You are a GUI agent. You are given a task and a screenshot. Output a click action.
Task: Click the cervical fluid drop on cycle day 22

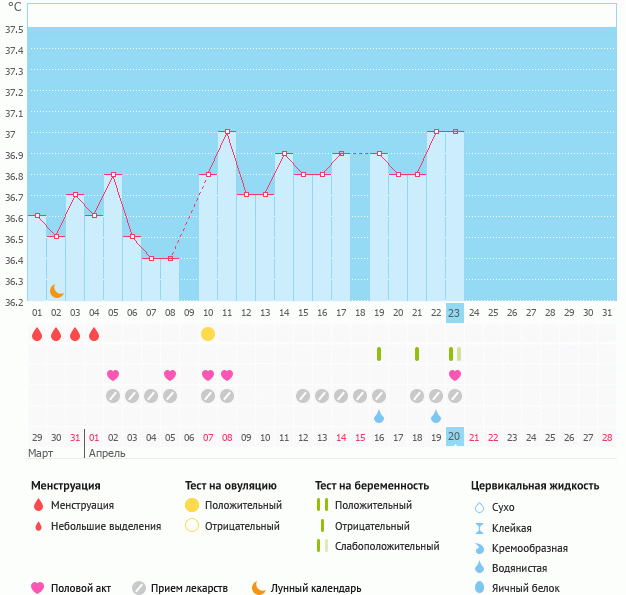tap(436, 417)
